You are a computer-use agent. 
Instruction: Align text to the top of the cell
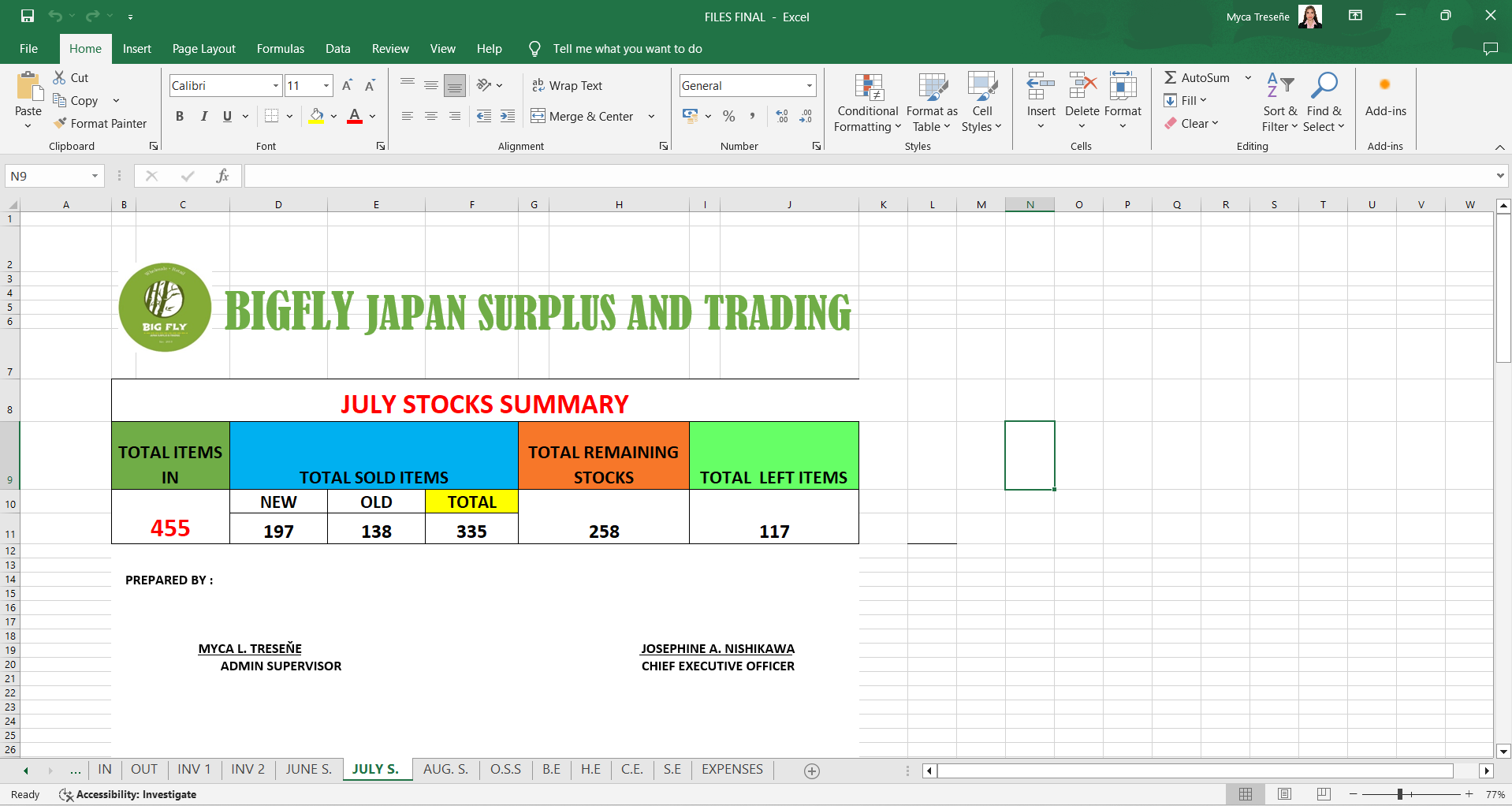[408, 84]
